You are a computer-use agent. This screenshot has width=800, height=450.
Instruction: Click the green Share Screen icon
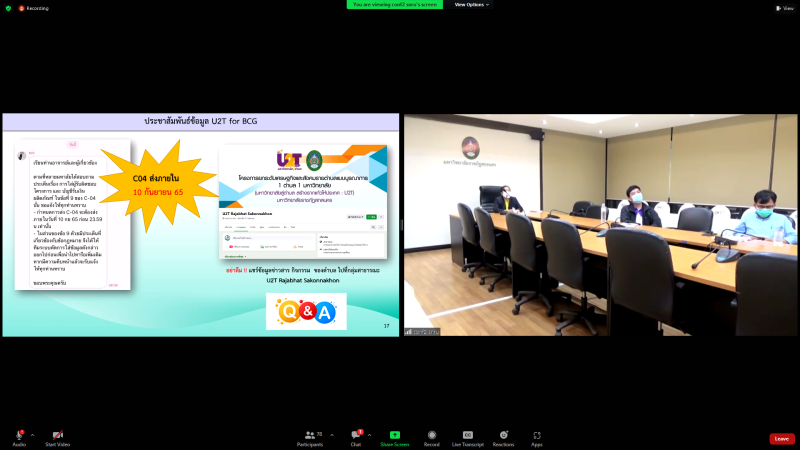(394, 437)
